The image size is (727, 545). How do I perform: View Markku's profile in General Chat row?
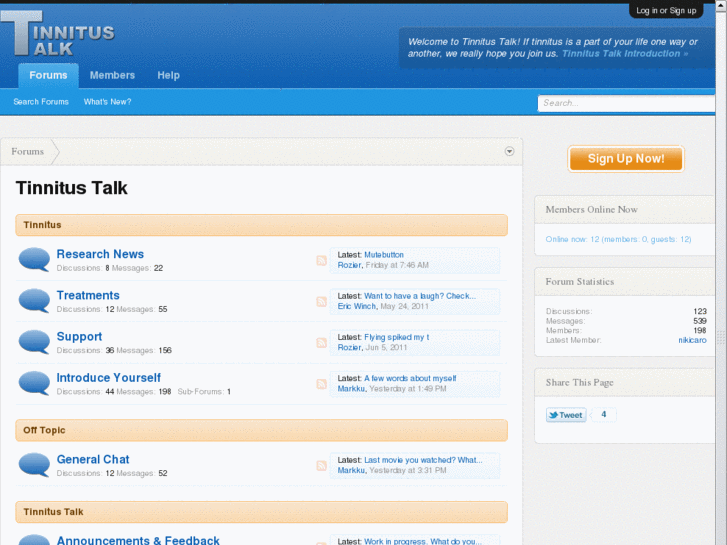[x=351, y=470]
